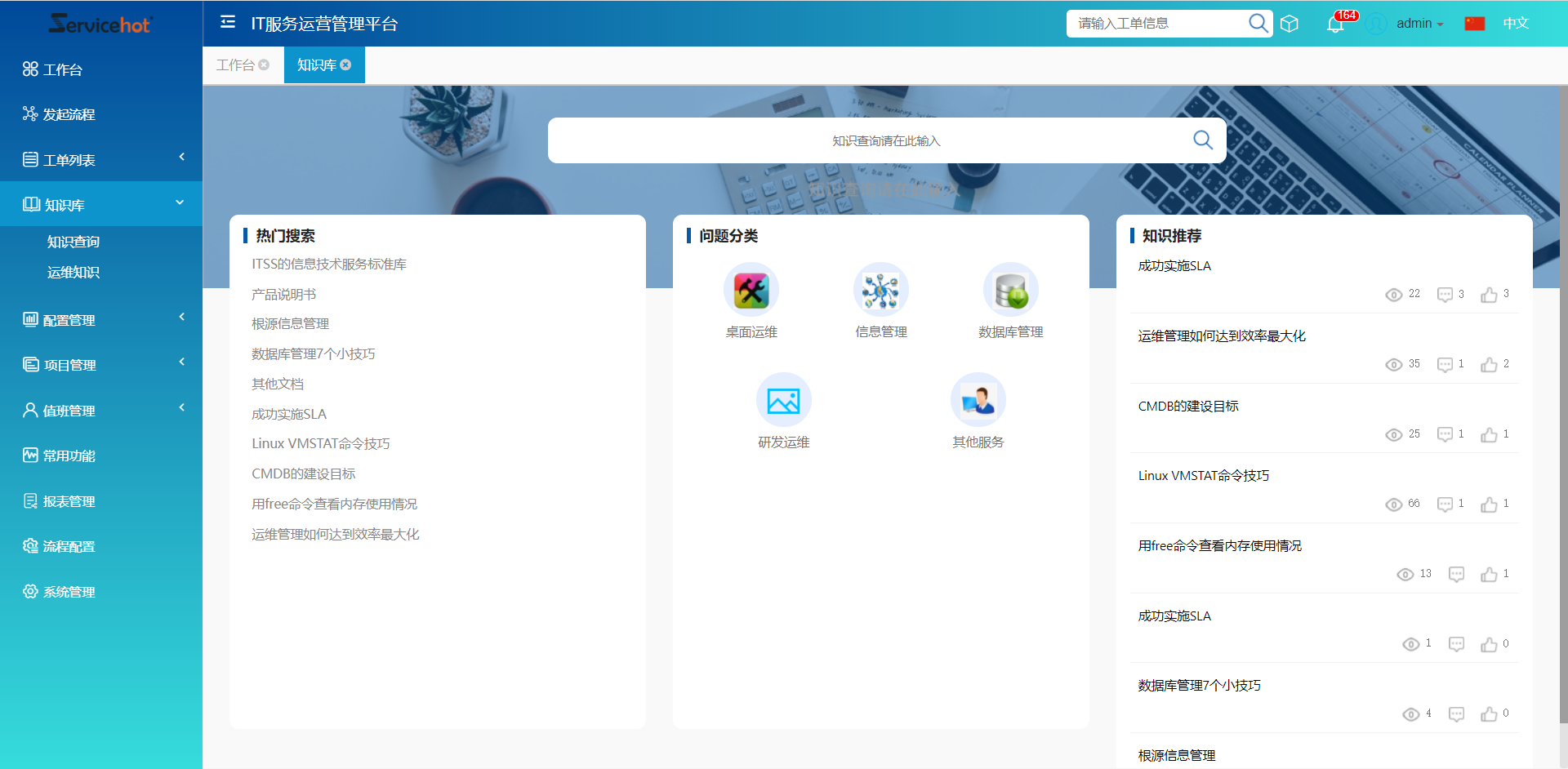
Task: Open the 数据库管理 category icon
Action: [x=1010, y=290]
